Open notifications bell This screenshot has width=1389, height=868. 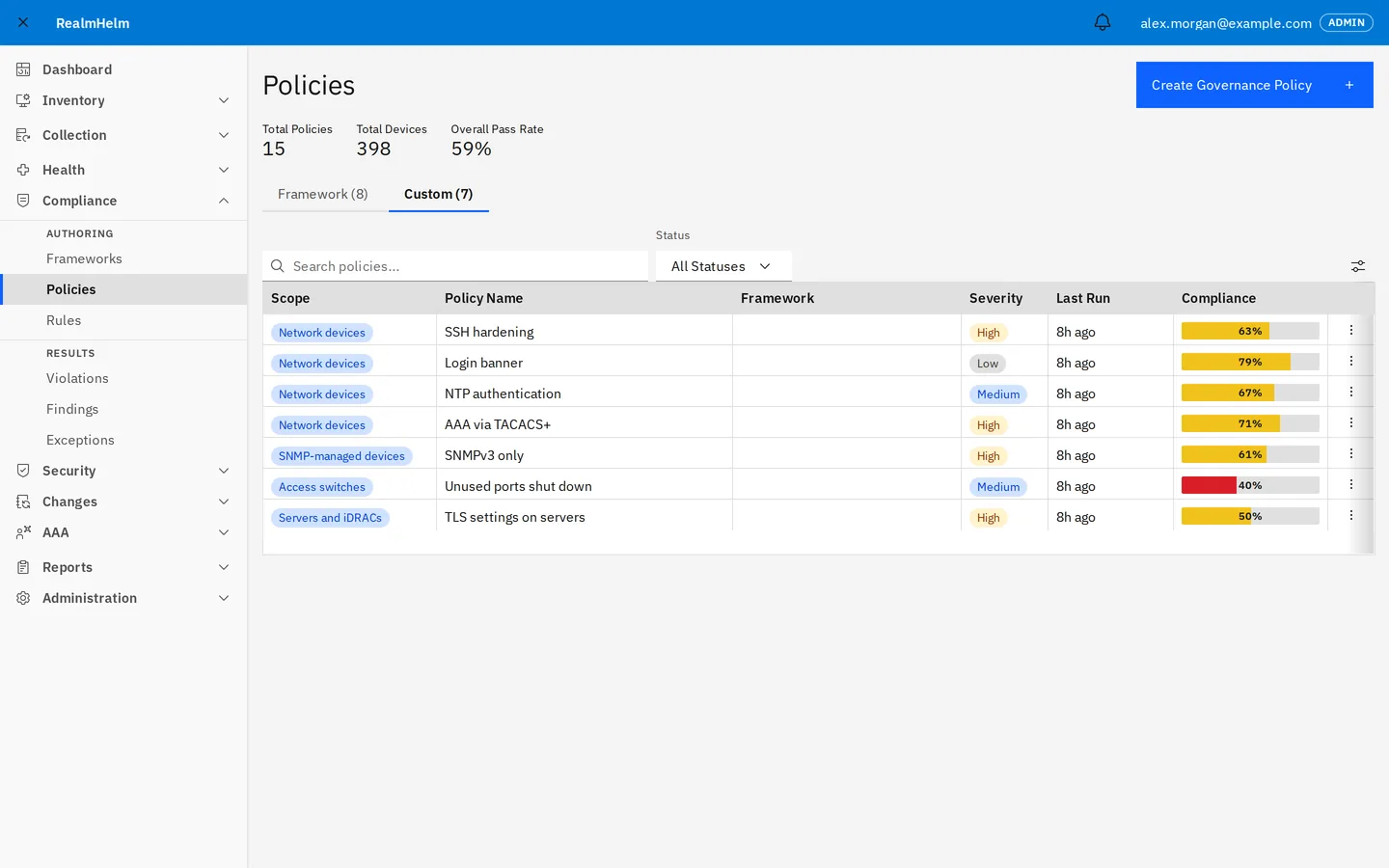coord(1103,22)
